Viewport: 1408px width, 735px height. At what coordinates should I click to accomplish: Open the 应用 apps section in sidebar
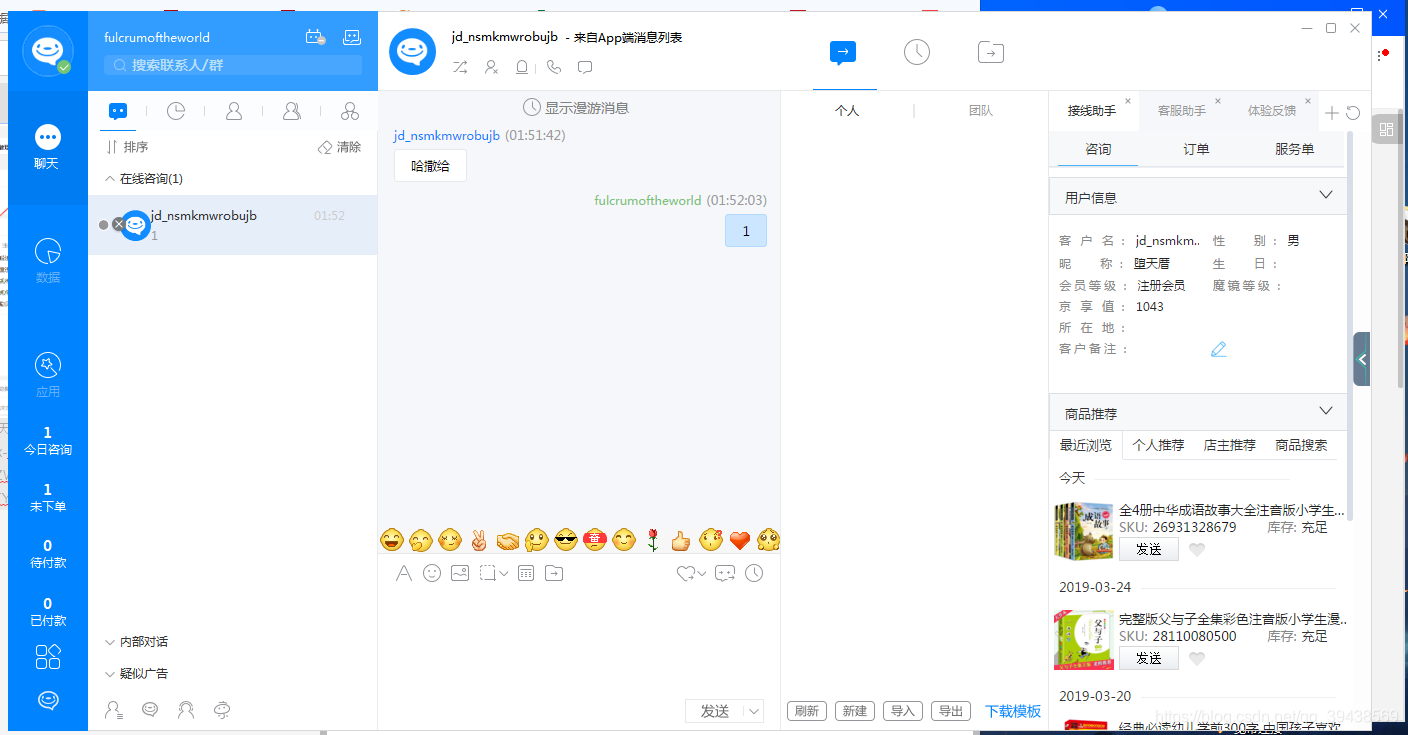(47, 375)
